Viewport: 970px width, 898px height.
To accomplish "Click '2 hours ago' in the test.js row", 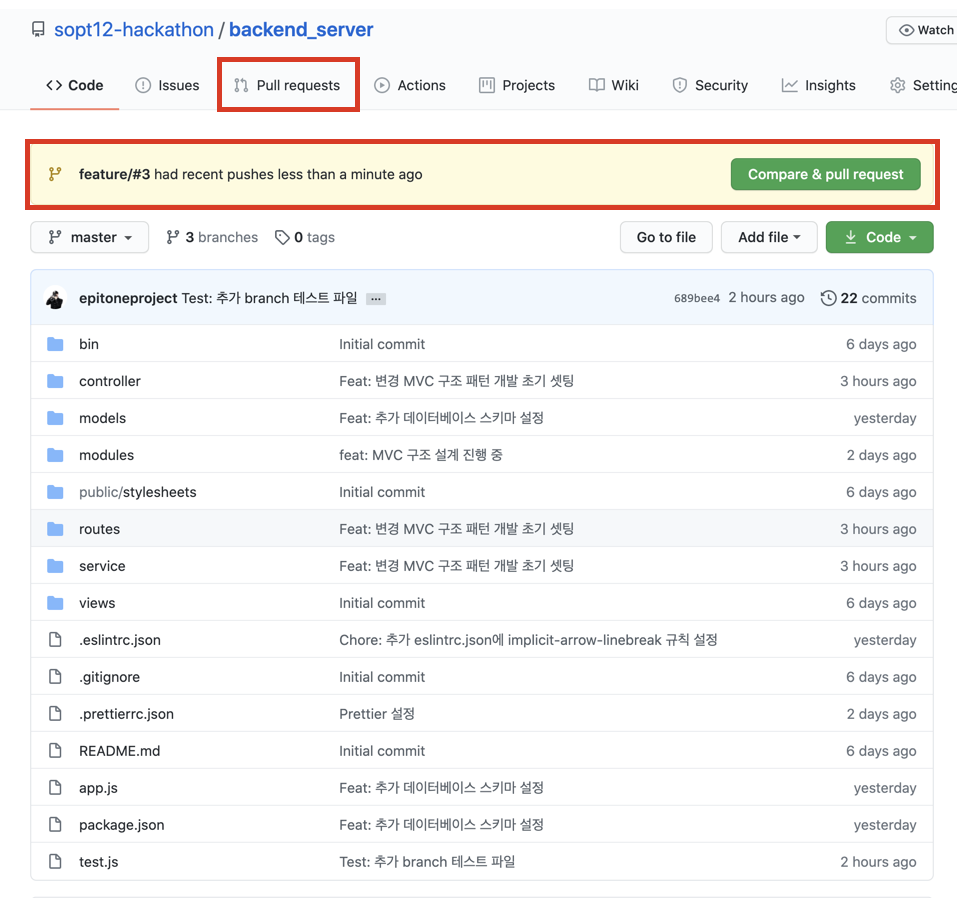I will pyautogui.click(x=878, y=862).
